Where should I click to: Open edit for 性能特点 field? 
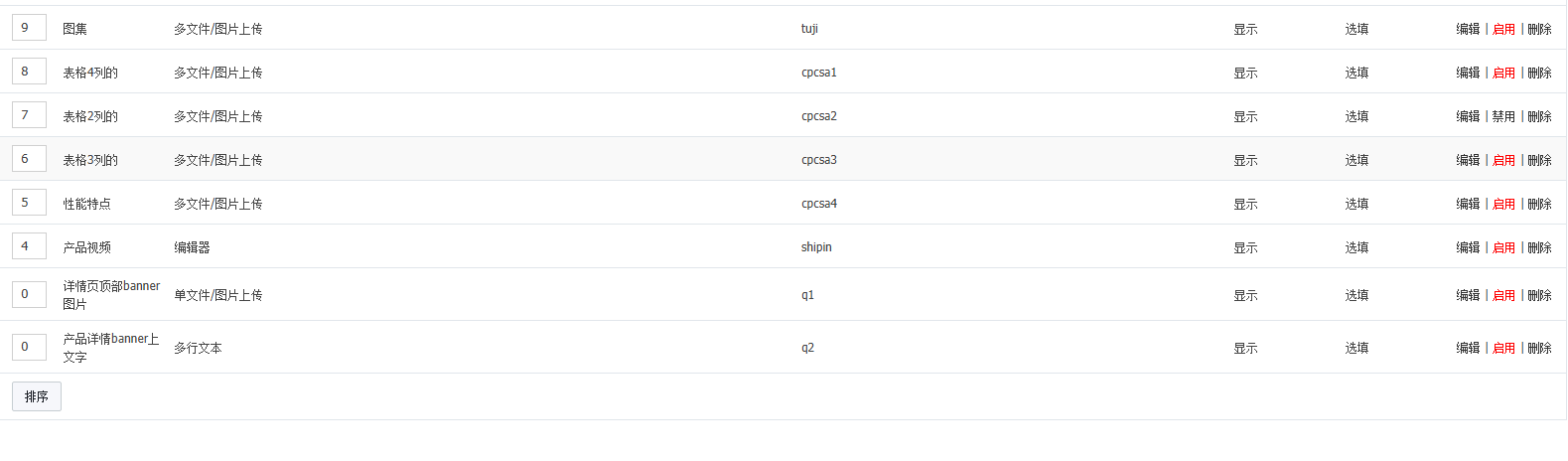coord(1468,204)
